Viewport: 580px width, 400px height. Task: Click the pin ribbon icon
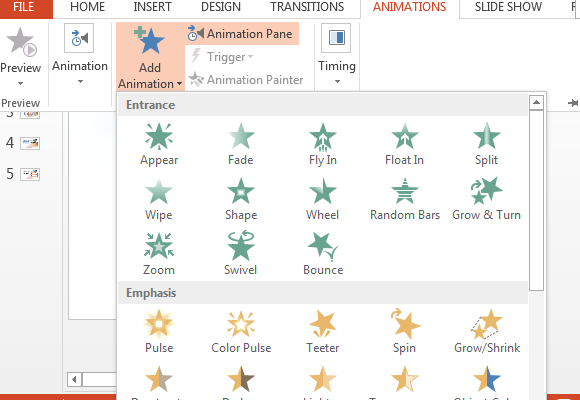click(573, 103)
